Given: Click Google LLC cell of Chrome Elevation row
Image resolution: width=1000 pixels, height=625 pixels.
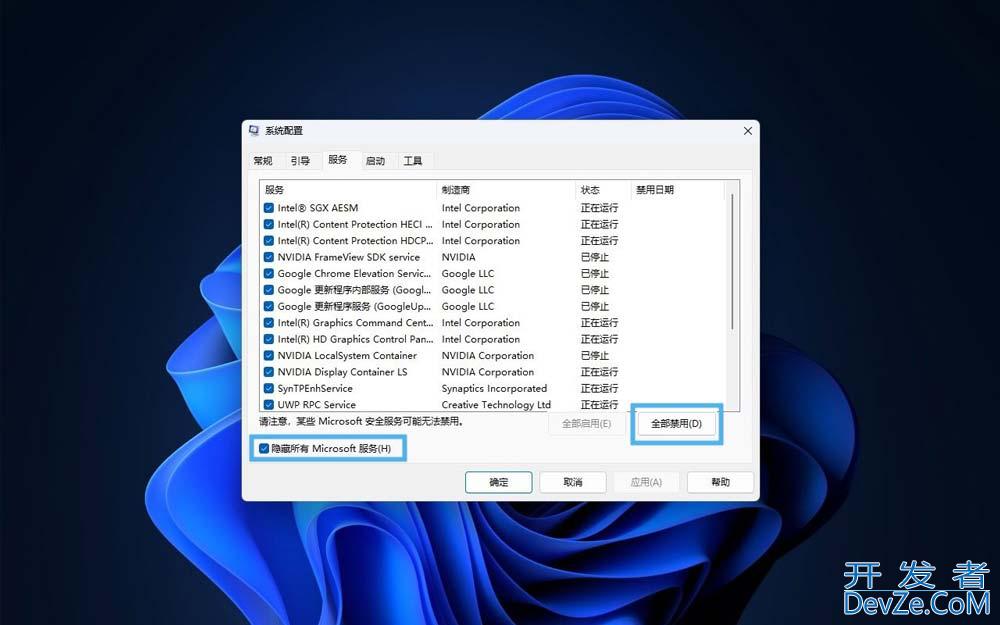Looking at the screenshot, I should coord(468,274).
